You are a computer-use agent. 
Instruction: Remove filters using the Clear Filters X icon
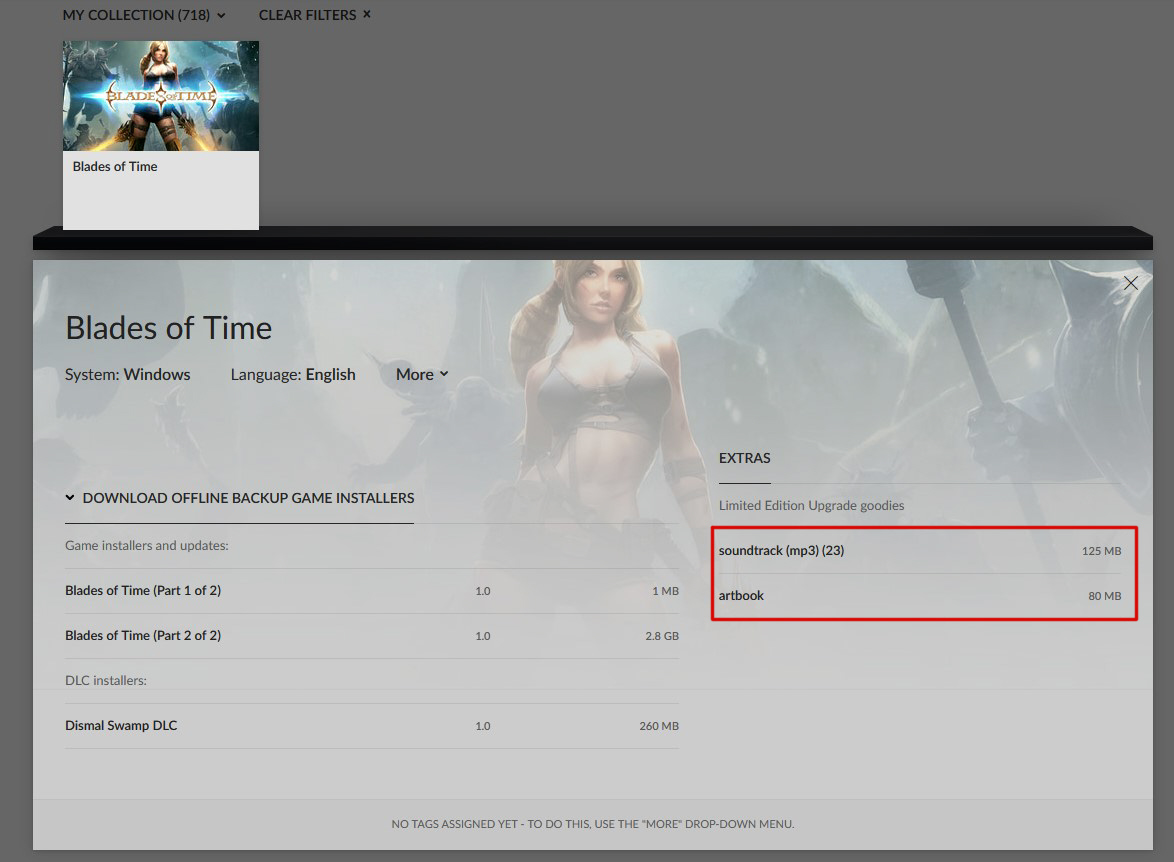click(367, 14)
